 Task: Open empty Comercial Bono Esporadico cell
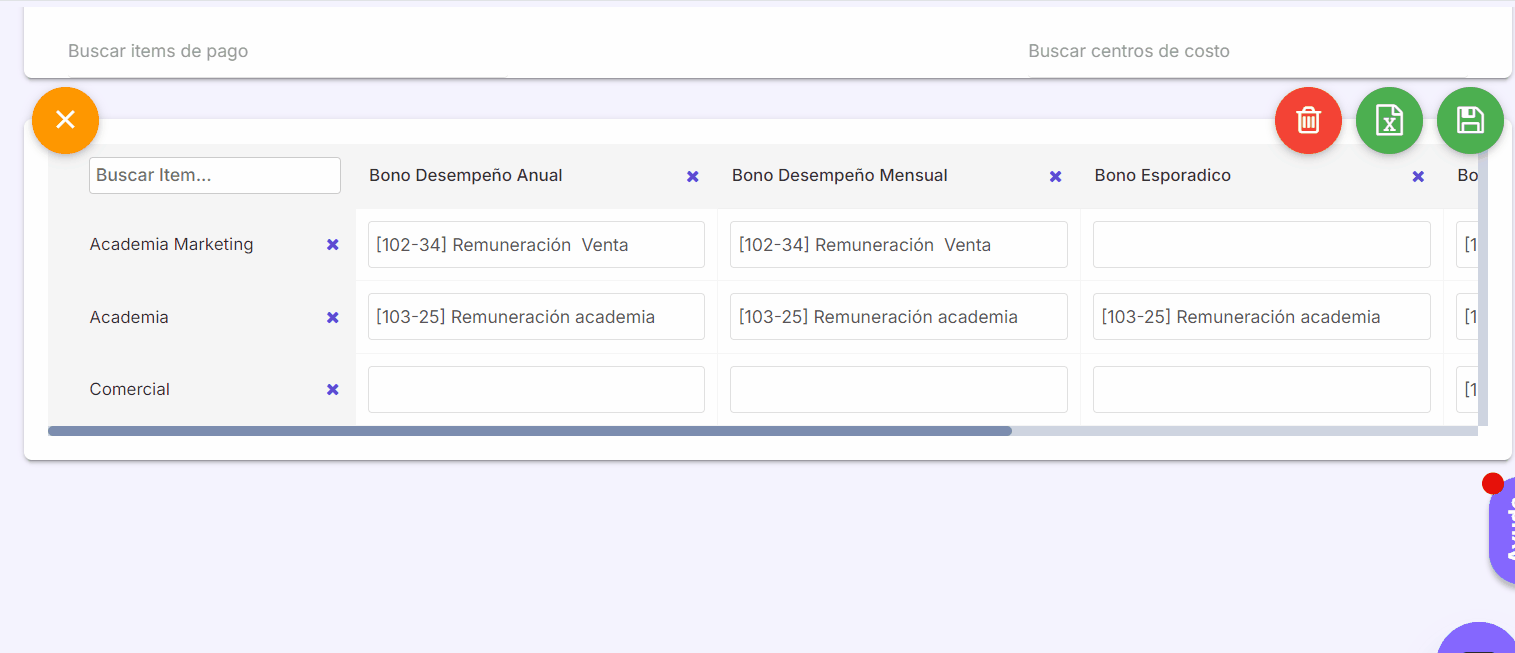1262,389
